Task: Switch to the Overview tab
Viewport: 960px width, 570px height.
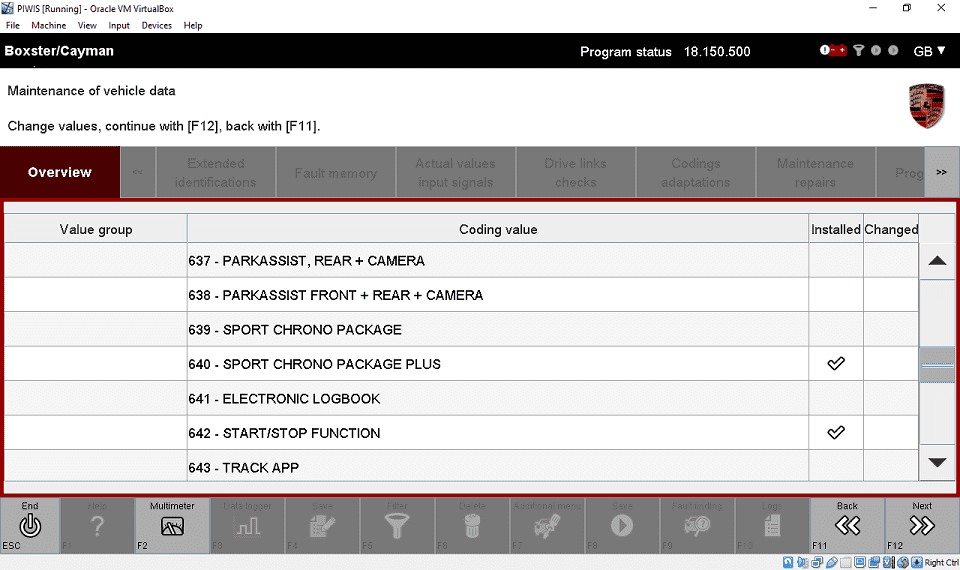Action: [60, 172]
